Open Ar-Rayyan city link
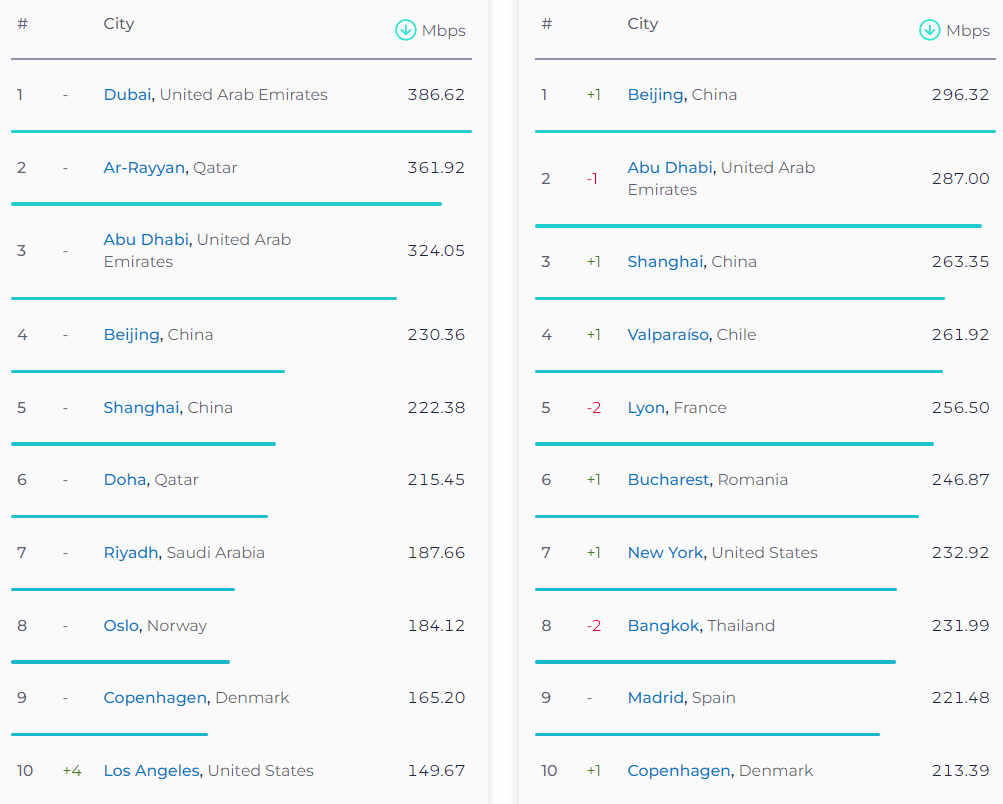 [x=144, y=168]
